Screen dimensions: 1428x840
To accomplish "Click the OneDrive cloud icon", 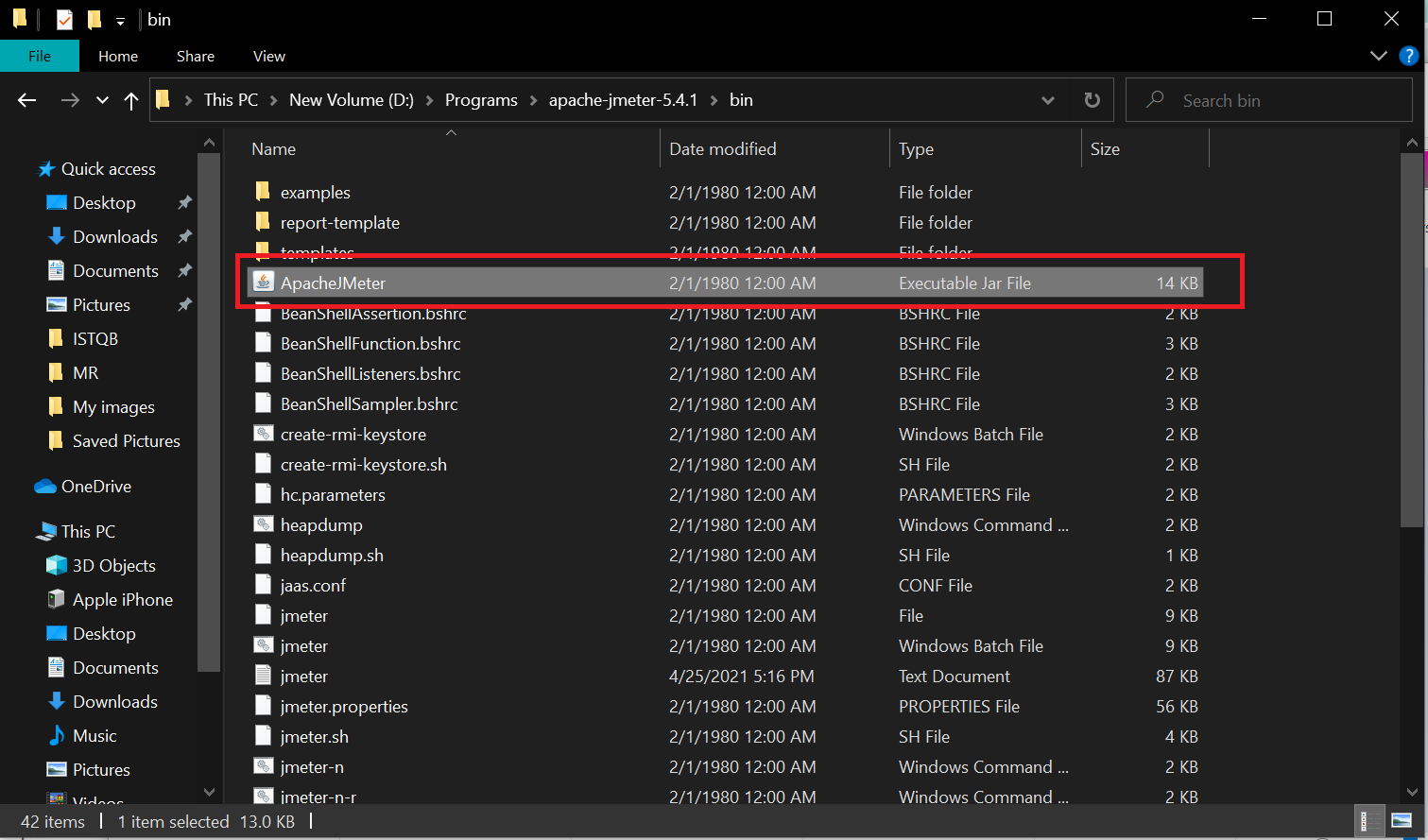I will coord(45,487).
